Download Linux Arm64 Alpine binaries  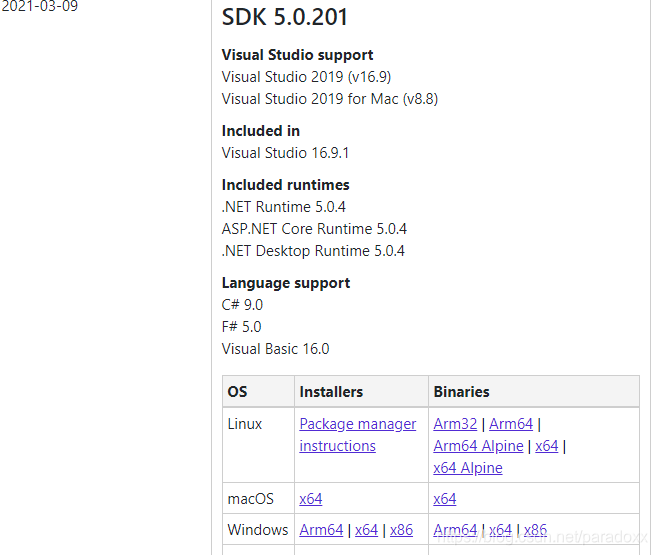coord(478,446)
